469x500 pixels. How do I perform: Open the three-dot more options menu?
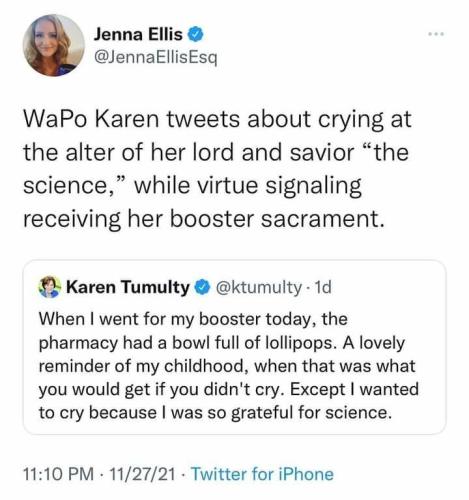(x=436, y=34)
